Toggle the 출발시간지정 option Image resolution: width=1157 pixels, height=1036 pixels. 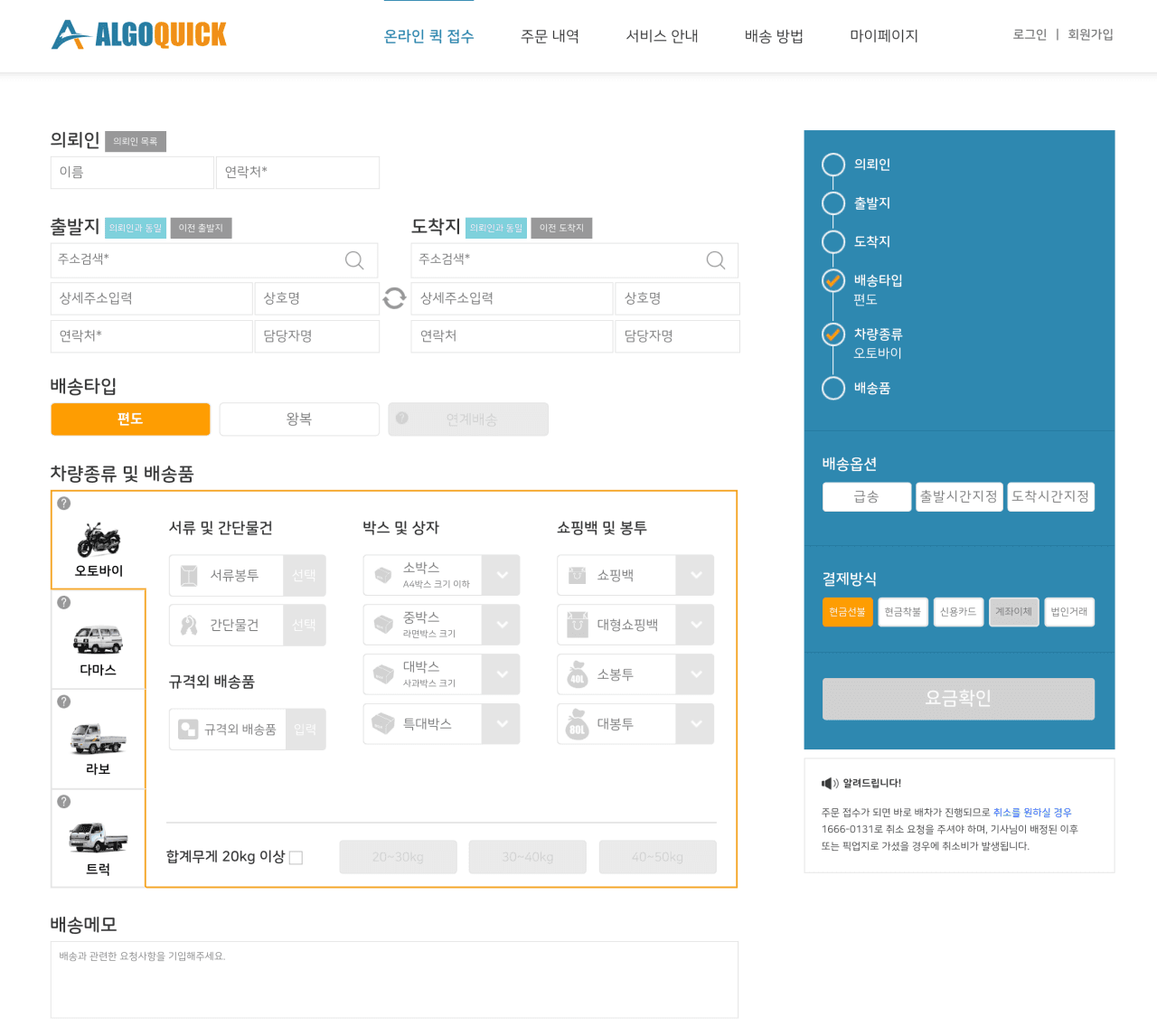pos(959,496)
